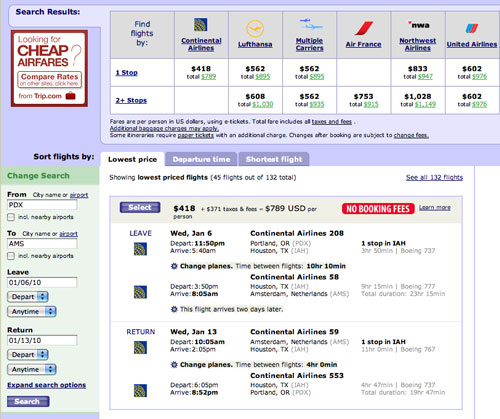Click the To airport field containing AMS

pyautogui.click(x=42, y=244)
